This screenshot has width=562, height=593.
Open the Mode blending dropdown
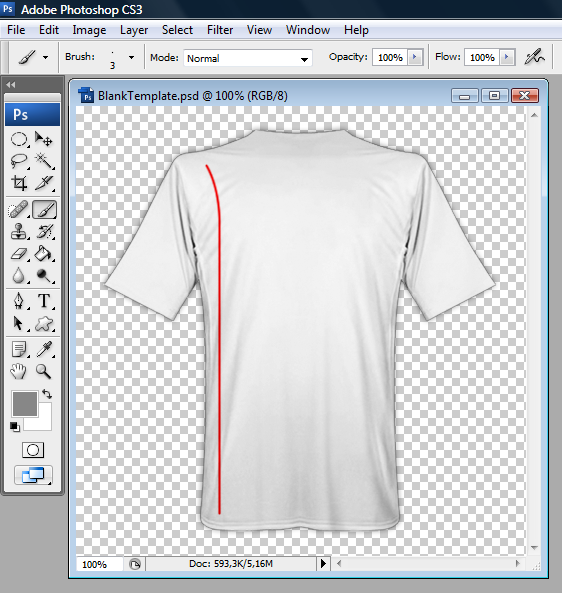248,58
